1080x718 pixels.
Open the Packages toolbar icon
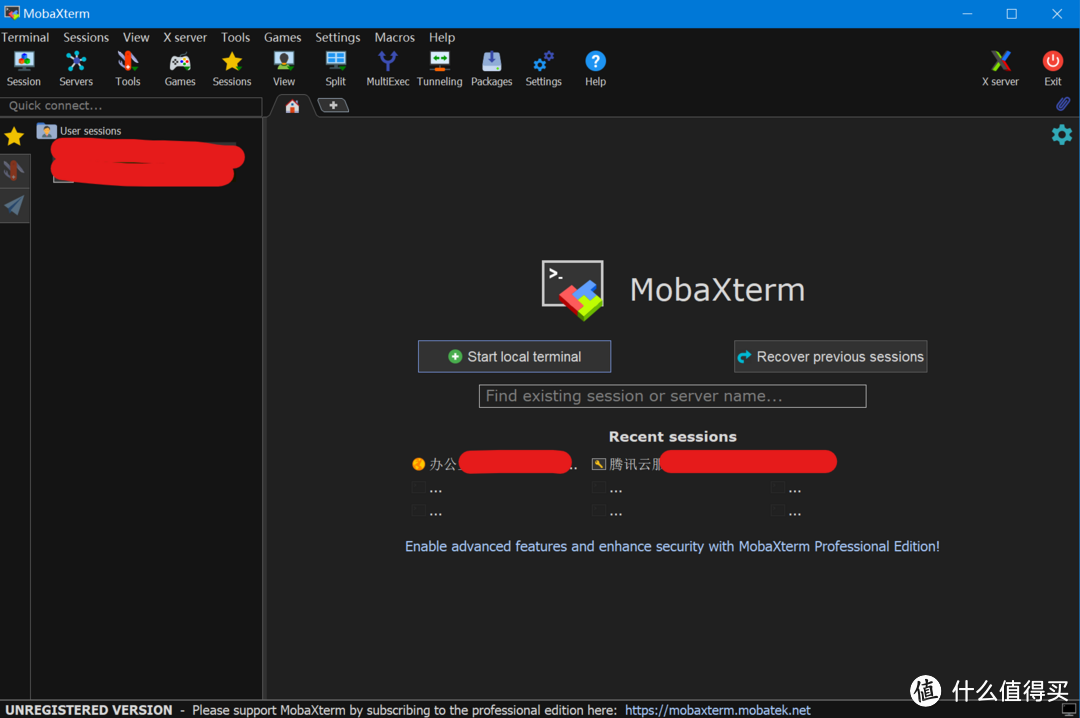tap(492, 69)
